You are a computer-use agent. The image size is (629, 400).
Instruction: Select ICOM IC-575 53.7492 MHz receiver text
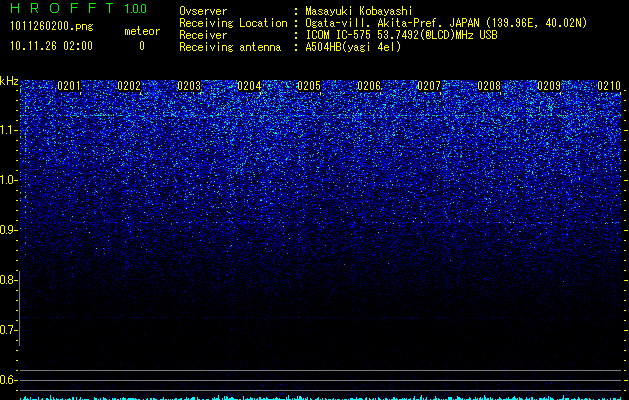click(401, 35)
